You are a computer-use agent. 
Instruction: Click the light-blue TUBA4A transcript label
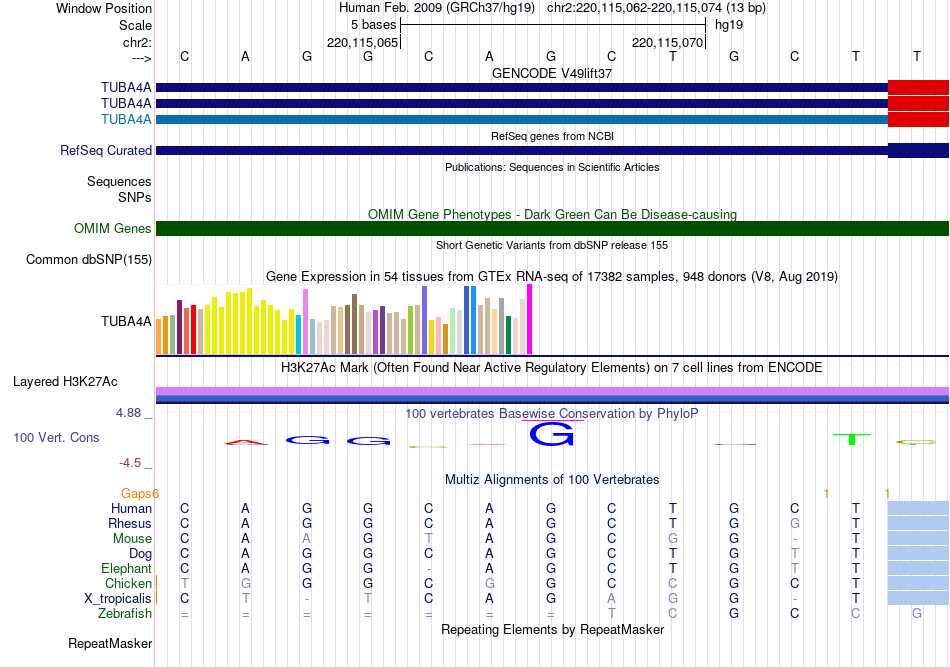click(x=126, y=119)
